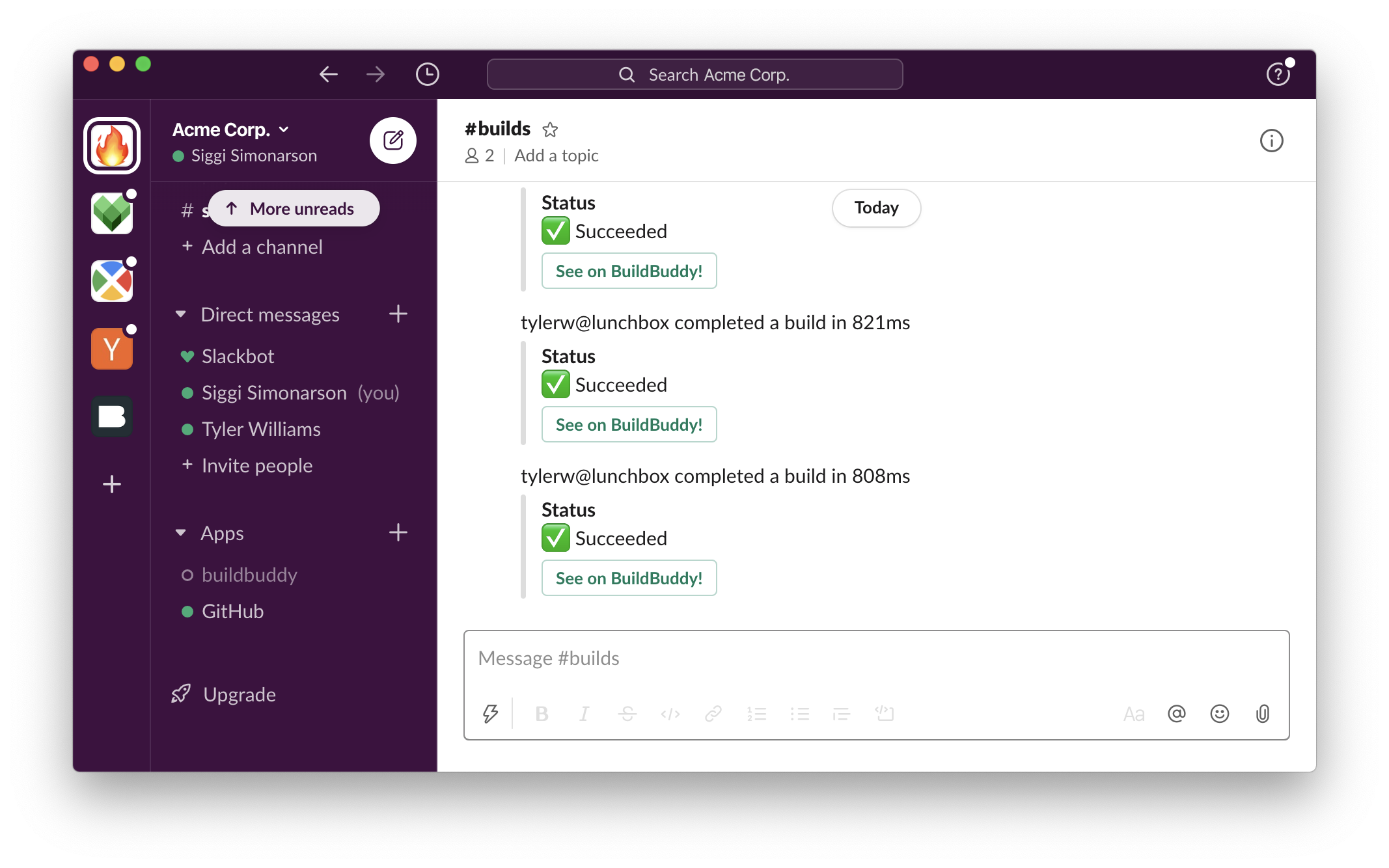Compose a new message

[x=393, y=141]
